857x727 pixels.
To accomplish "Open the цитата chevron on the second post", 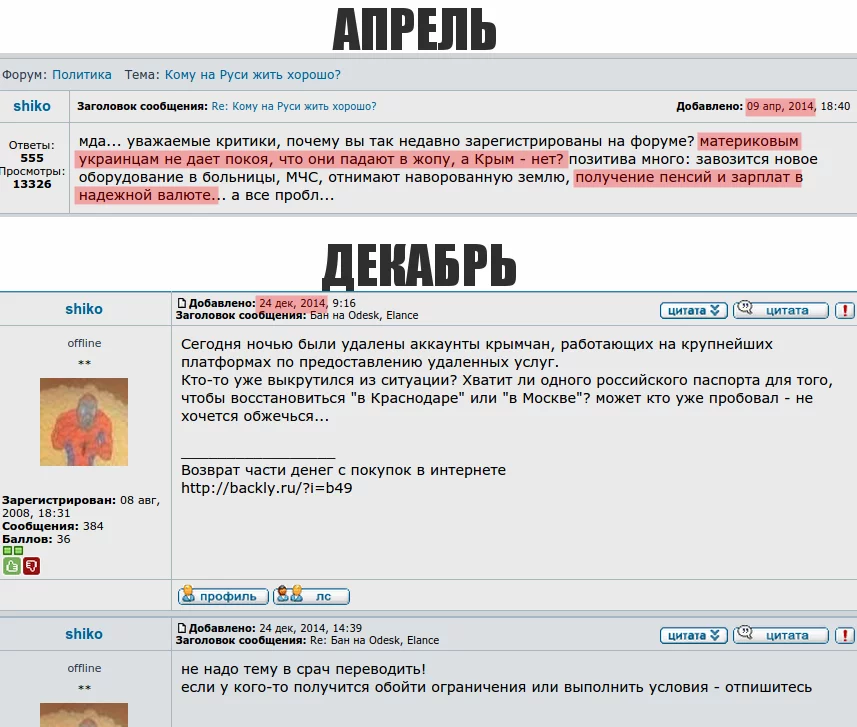I will point(693,634).
